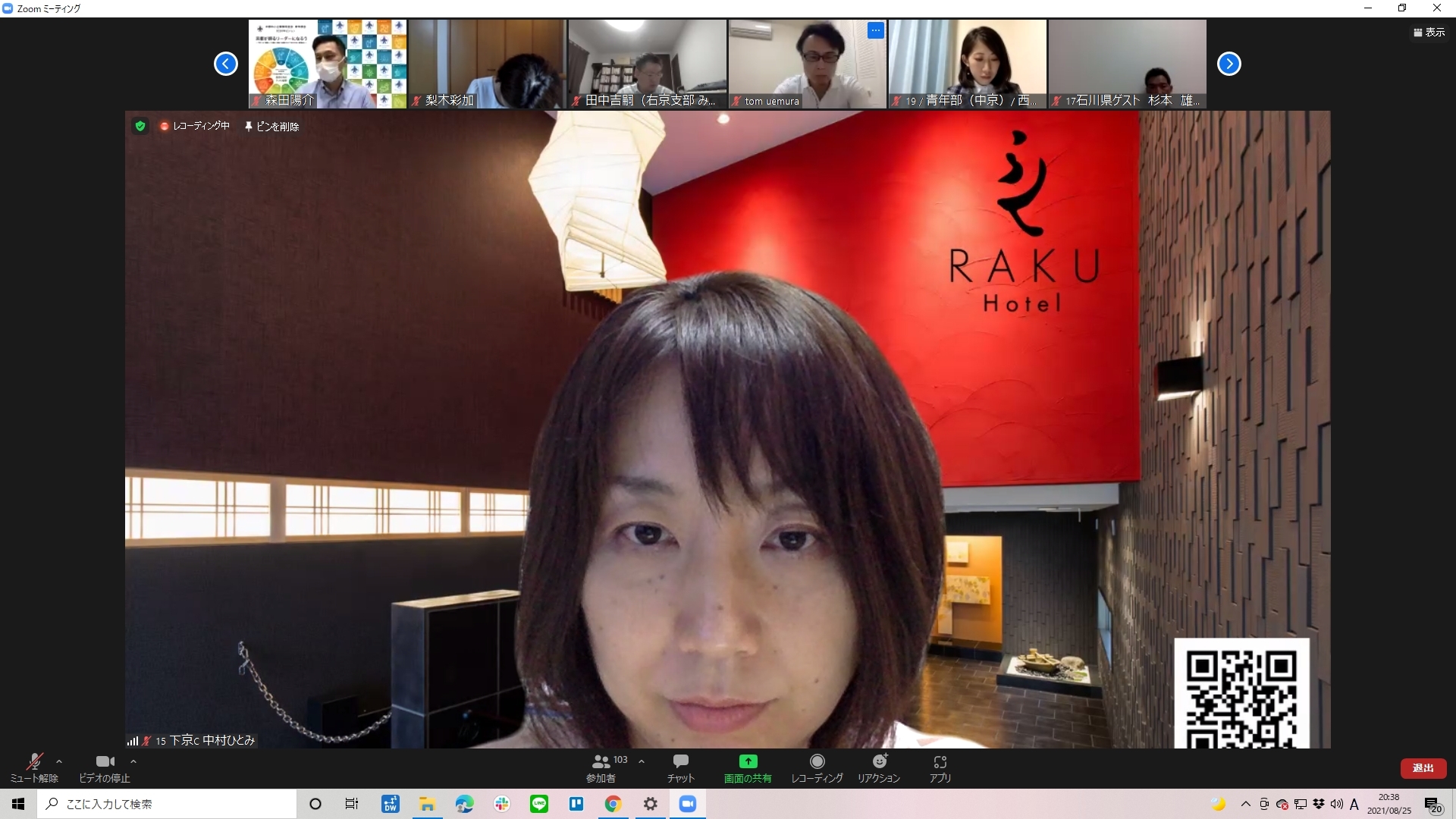Screen dimensions: 1456x819
Task: Expand participants options arrow beside 103
Action: tap(642, 761)
